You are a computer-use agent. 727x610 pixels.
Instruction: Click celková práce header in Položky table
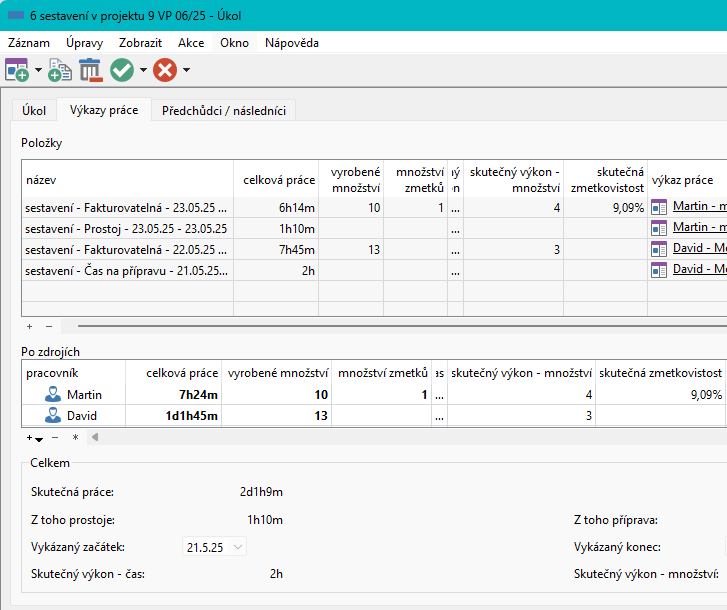[276, 180]
